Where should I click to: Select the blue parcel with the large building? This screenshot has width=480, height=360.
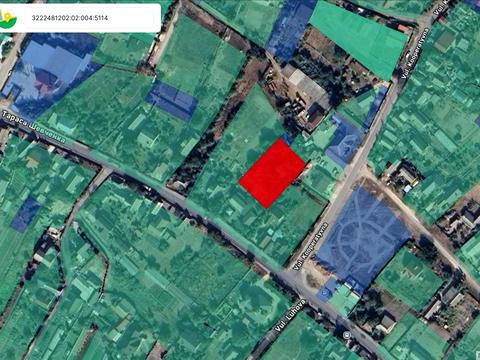pyautogui.click(x=50, y=72)
